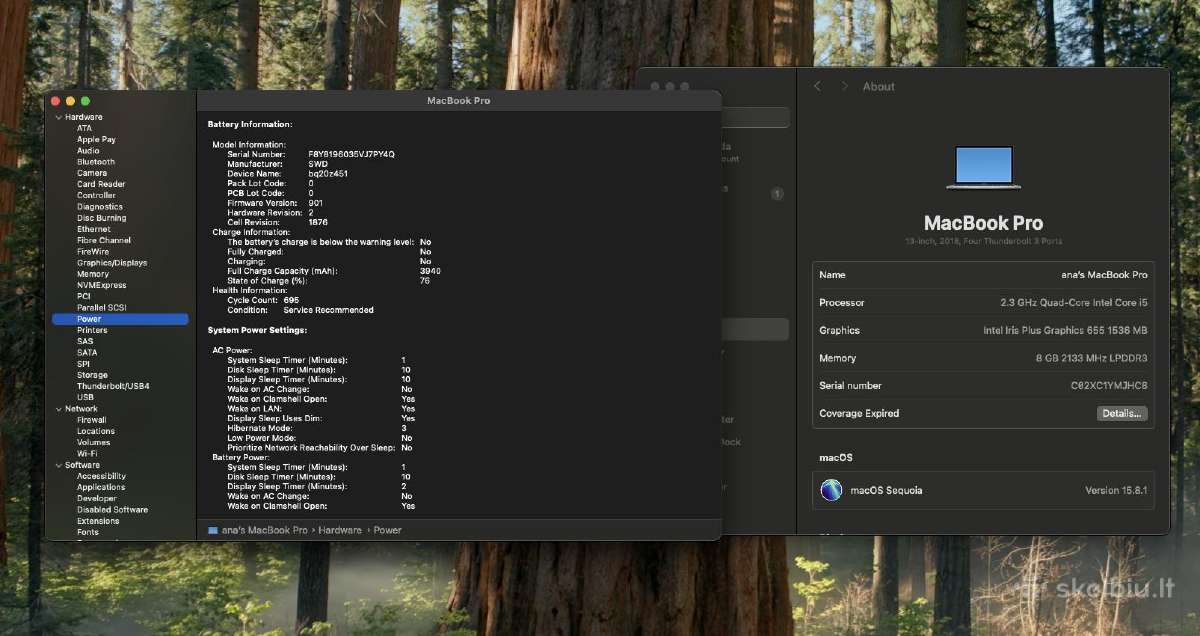1200x636 pixels.
Task: Click 'Version 15.8.1' text
Action: (x=1116, y=490)
